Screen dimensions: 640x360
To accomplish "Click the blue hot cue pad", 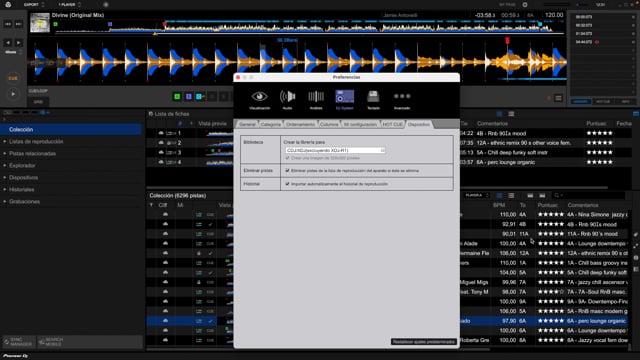I will tap(189, 97).
